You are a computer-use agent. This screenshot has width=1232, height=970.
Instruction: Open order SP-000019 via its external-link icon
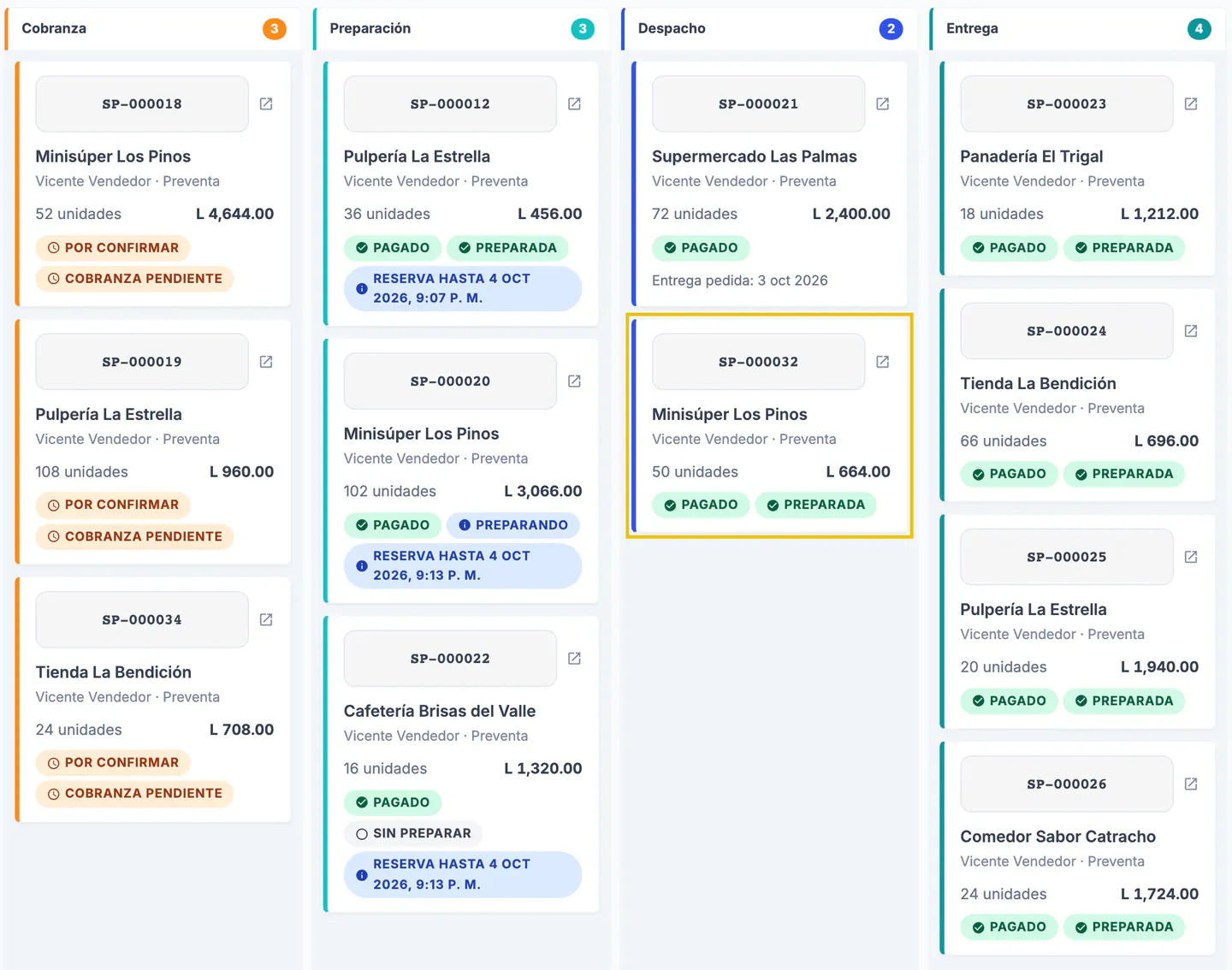tap(266, 362)
